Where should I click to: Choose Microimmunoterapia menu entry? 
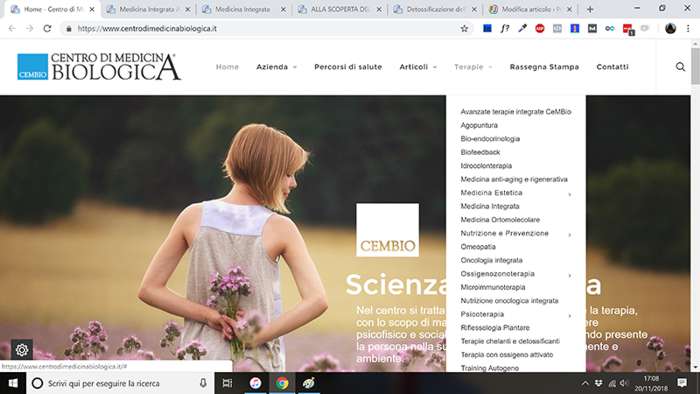(x=493, y=287)
